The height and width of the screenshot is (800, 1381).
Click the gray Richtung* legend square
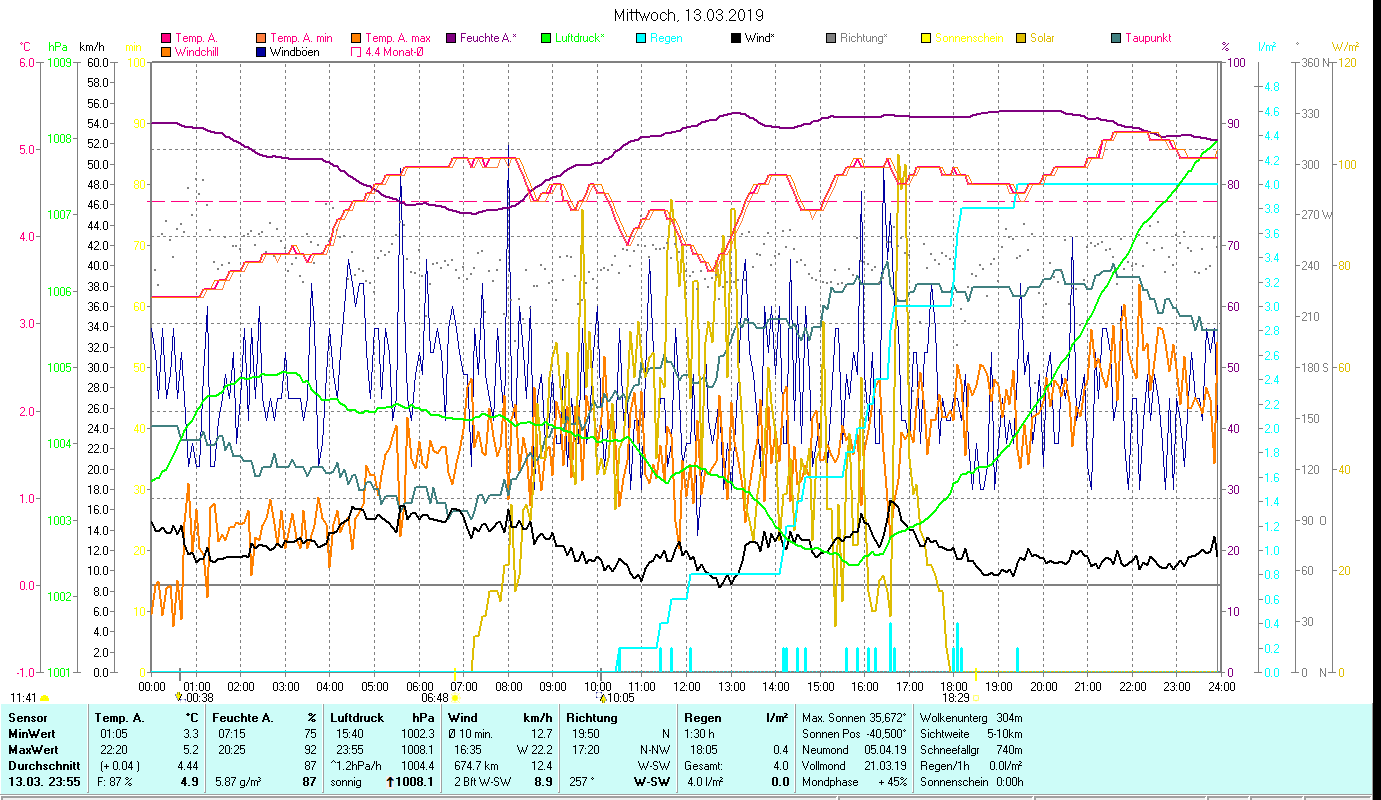point(830,38)
